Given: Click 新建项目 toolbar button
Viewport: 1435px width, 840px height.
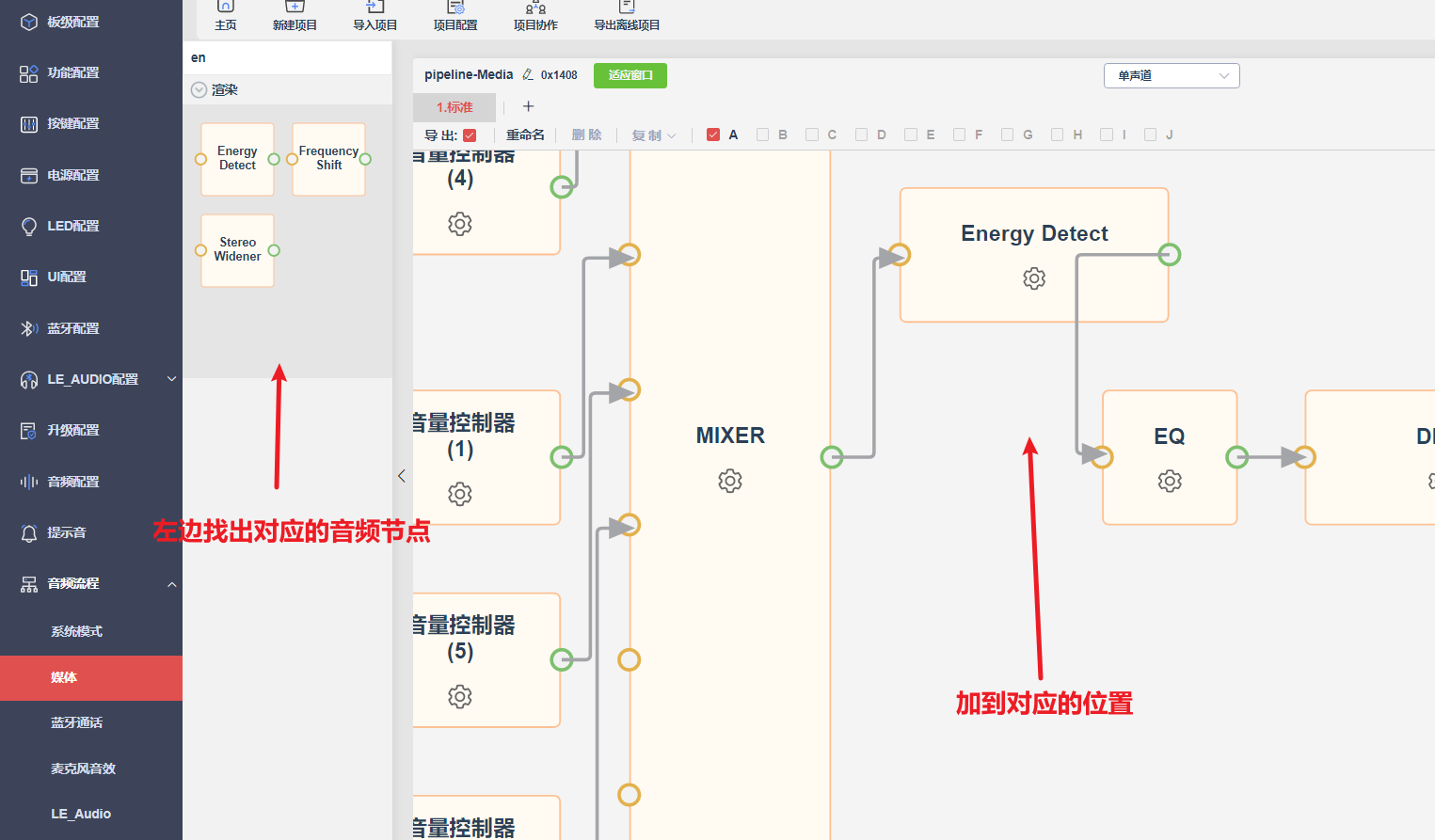Looking at the screenshot, I should click(295, 16).
